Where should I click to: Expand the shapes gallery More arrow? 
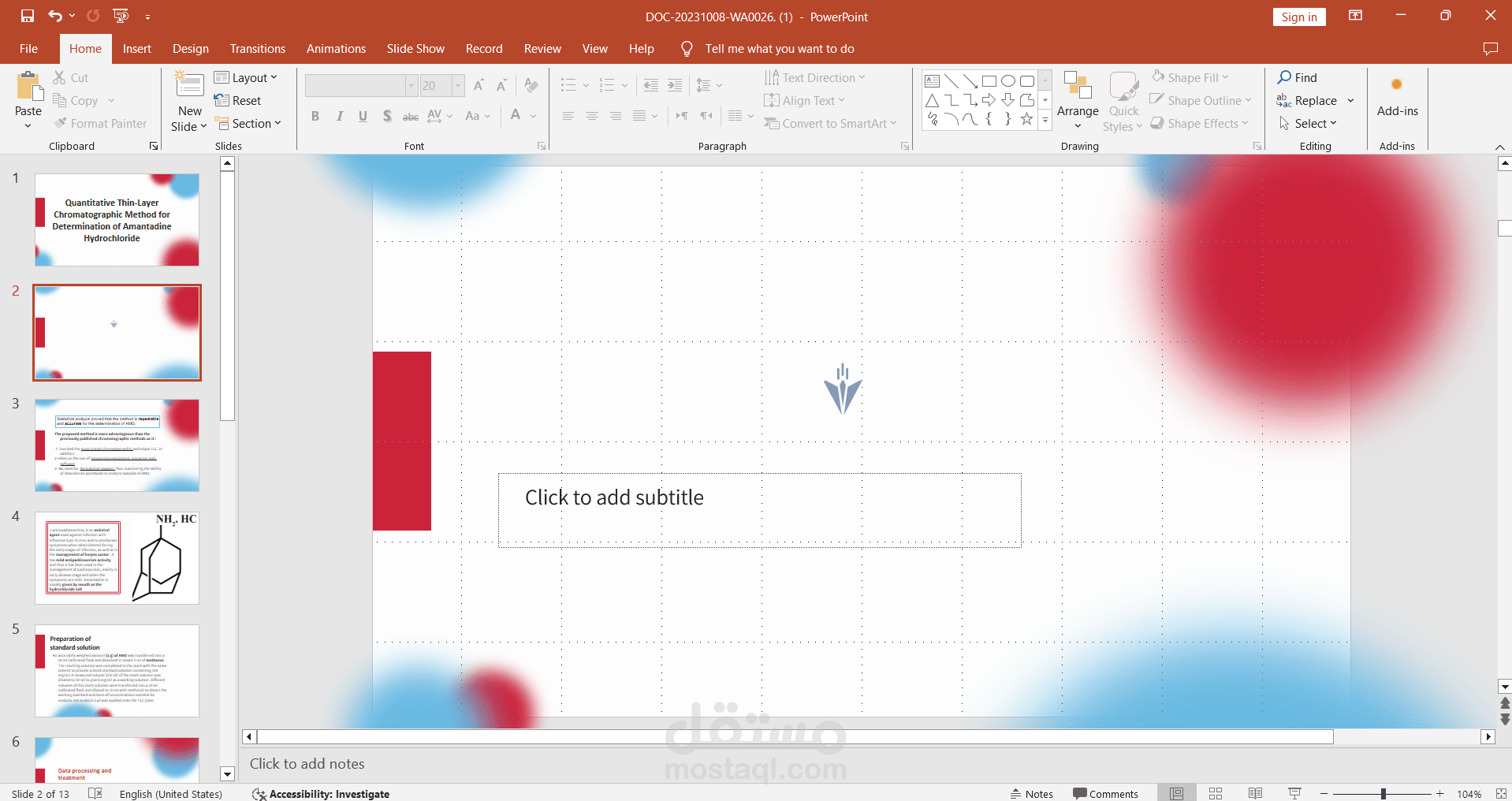click(x=1045, y=120)
